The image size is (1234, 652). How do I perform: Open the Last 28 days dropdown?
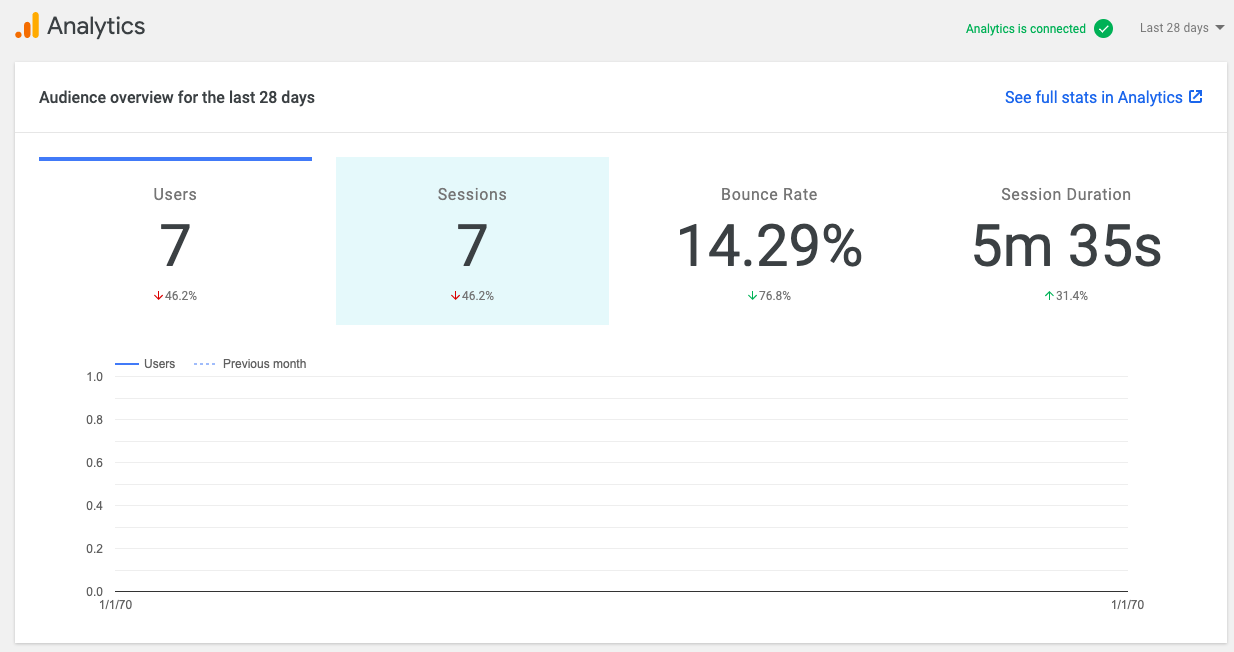[1182, 28]
